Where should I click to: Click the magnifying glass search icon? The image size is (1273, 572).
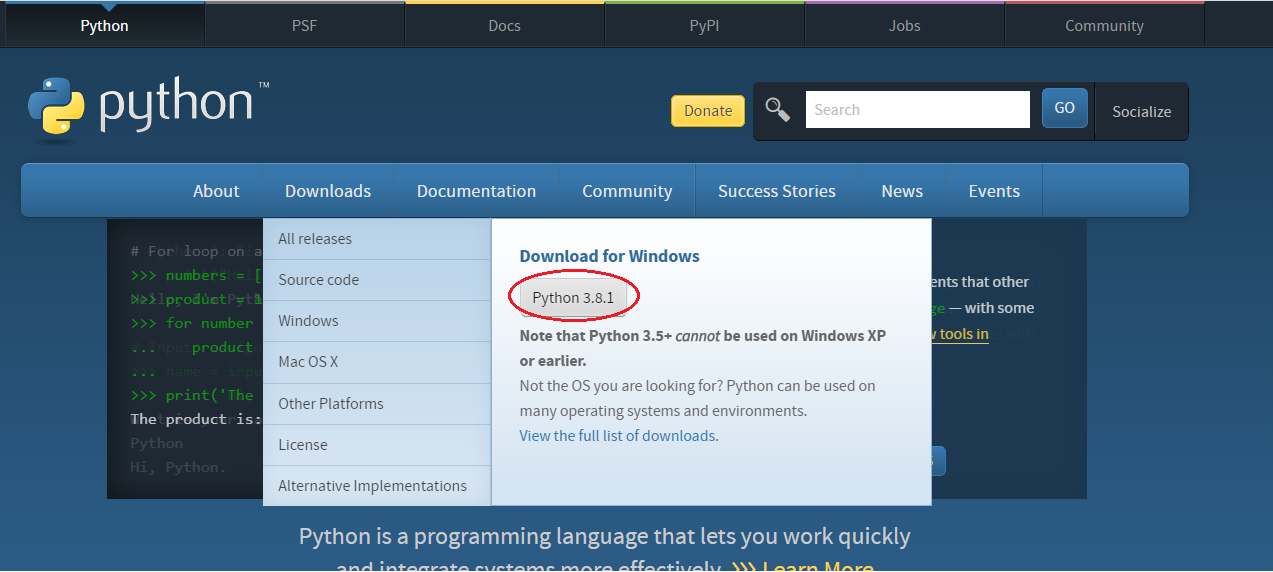(778, 109)
